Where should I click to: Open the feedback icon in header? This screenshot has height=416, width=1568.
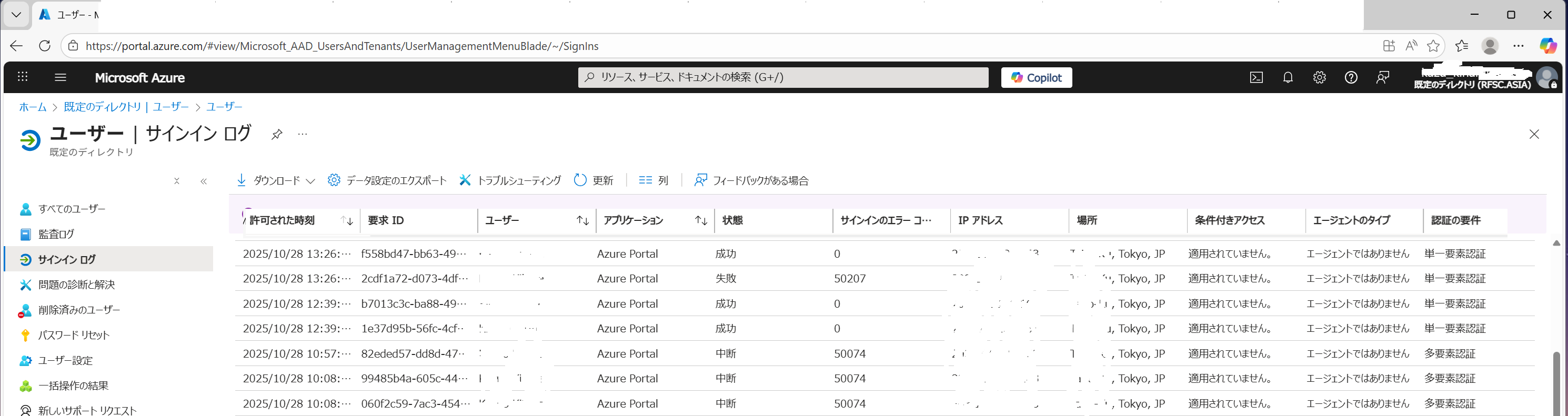coord(1382,77)
